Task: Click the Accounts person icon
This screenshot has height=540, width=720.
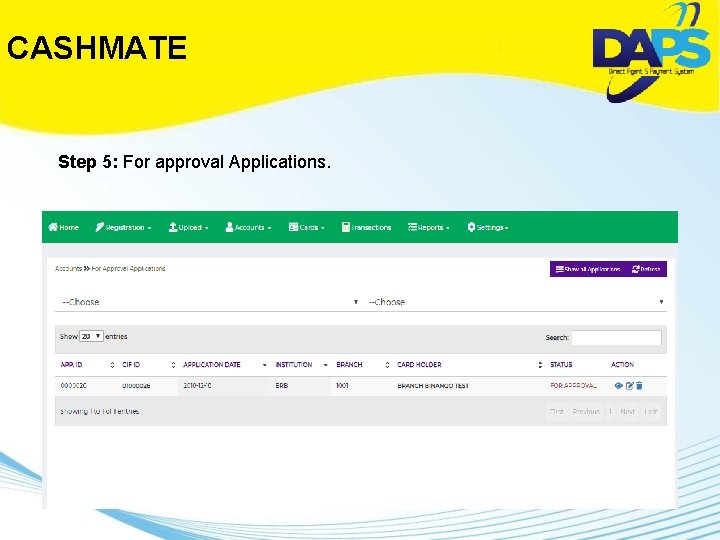Action: point(229,227)
